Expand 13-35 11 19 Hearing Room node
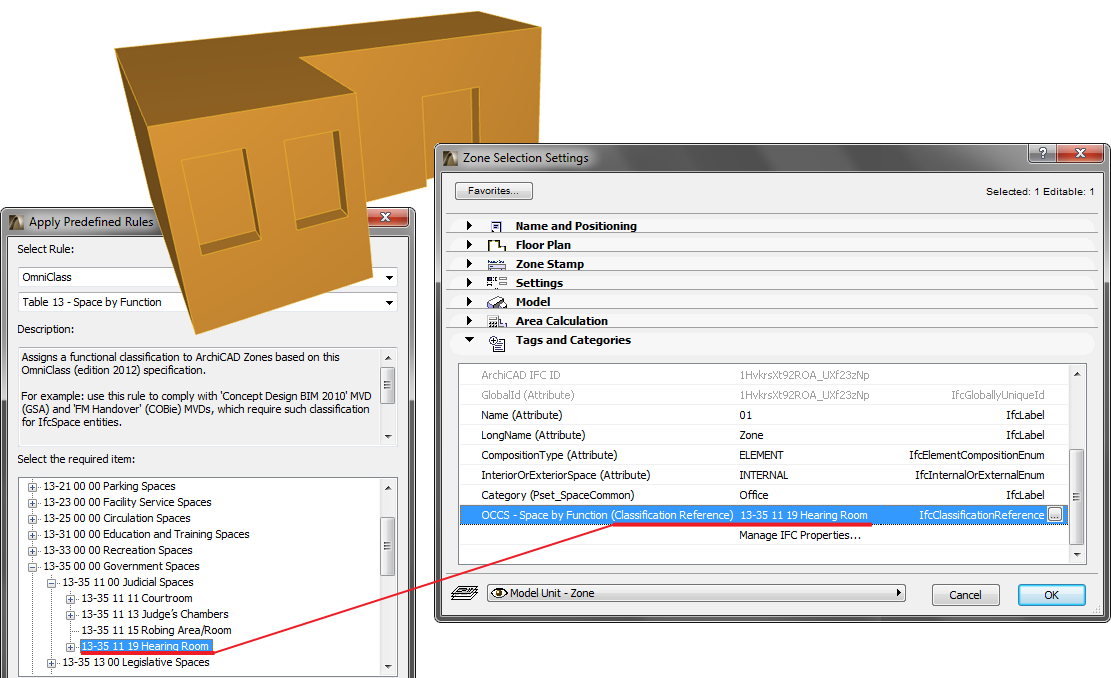 coord(70,647)
